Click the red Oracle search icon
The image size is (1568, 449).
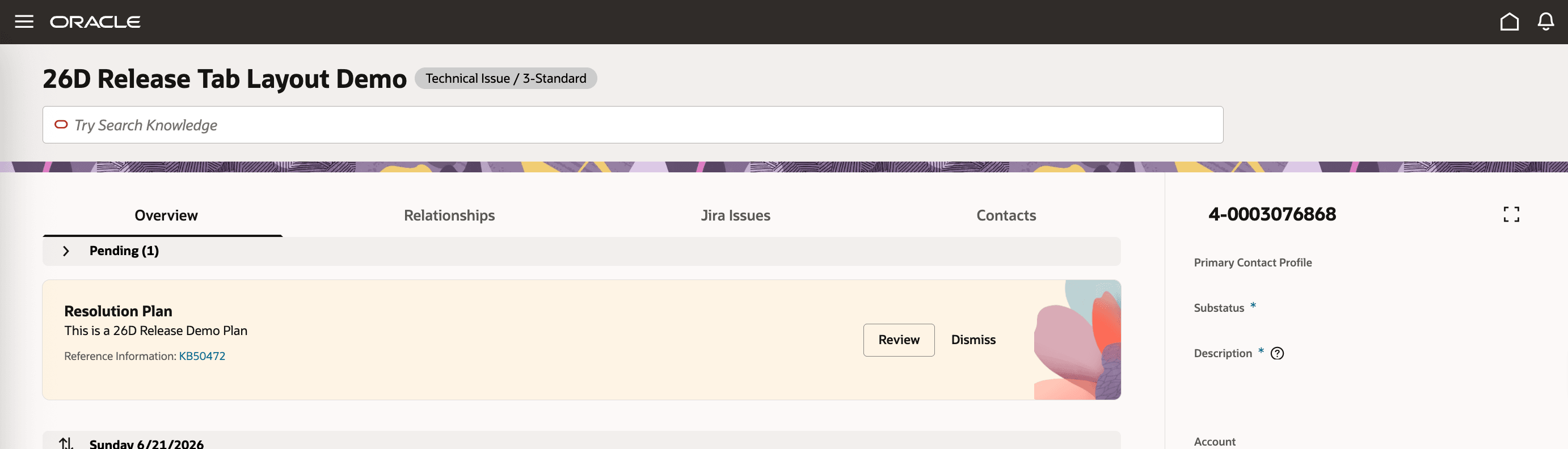pos(61,125)
